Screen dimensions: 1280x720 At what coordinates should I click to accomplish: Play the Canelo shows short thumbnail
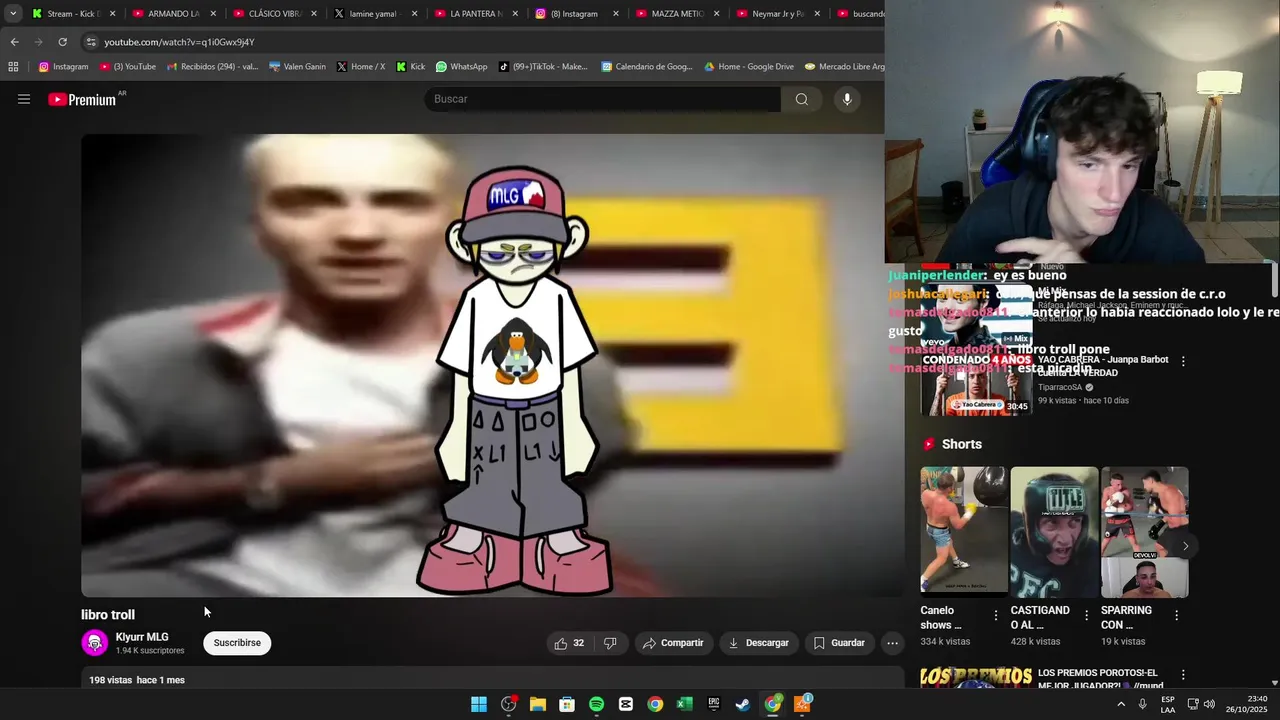tap(964, 532)
